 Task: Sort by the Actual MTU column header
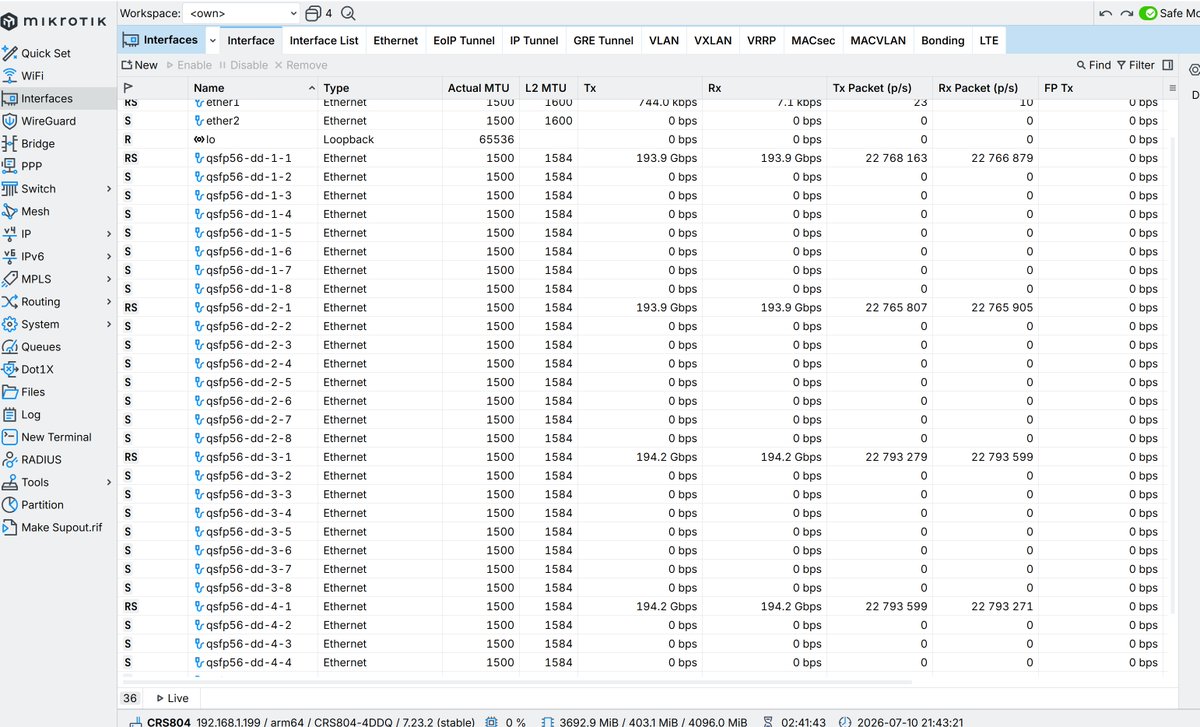(x=479, y=88)
